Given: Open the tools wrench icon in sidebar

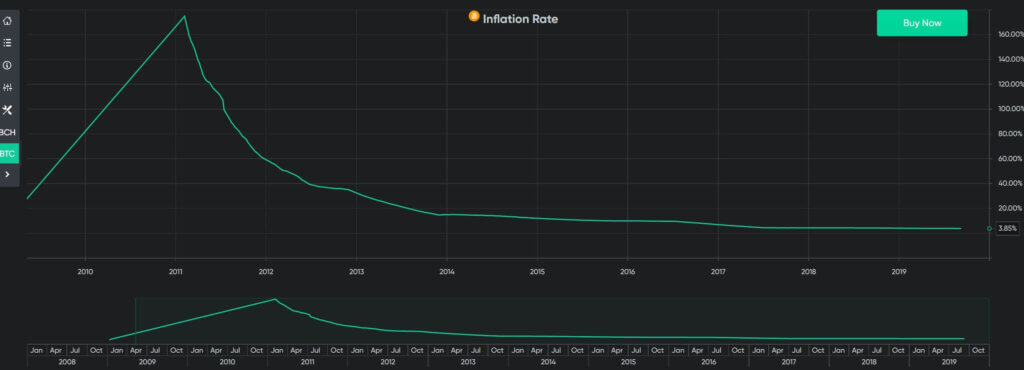Looking at the screenshot, I should coord(7,110).
